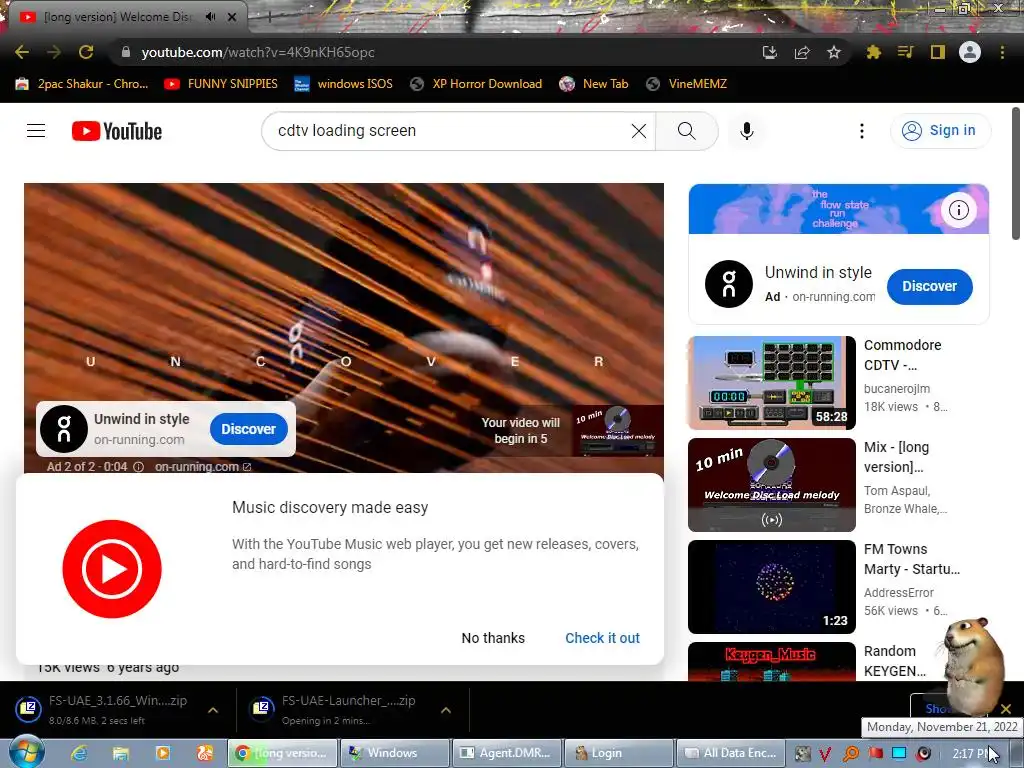Screen dimensions: 1024x768
Task: Click the upcoming video preview thumbnail
Action: 618,430
